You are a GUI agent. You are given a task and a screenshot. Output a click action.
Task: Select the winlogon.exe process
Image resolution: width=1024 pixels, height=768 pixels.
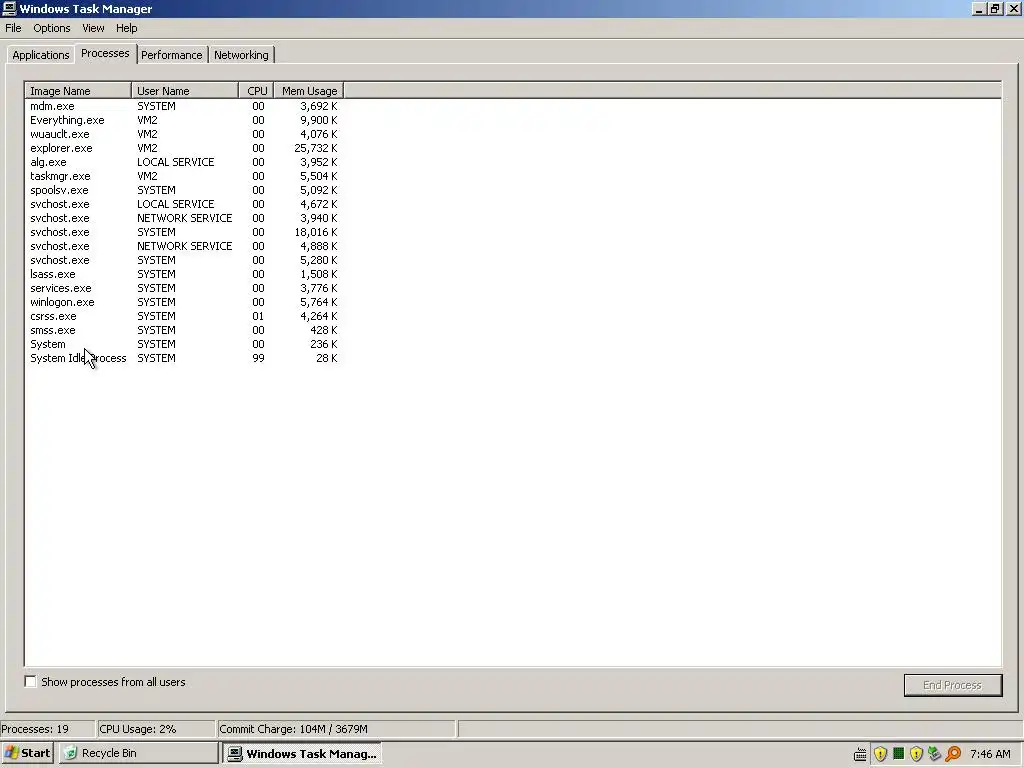click(184, 302)
